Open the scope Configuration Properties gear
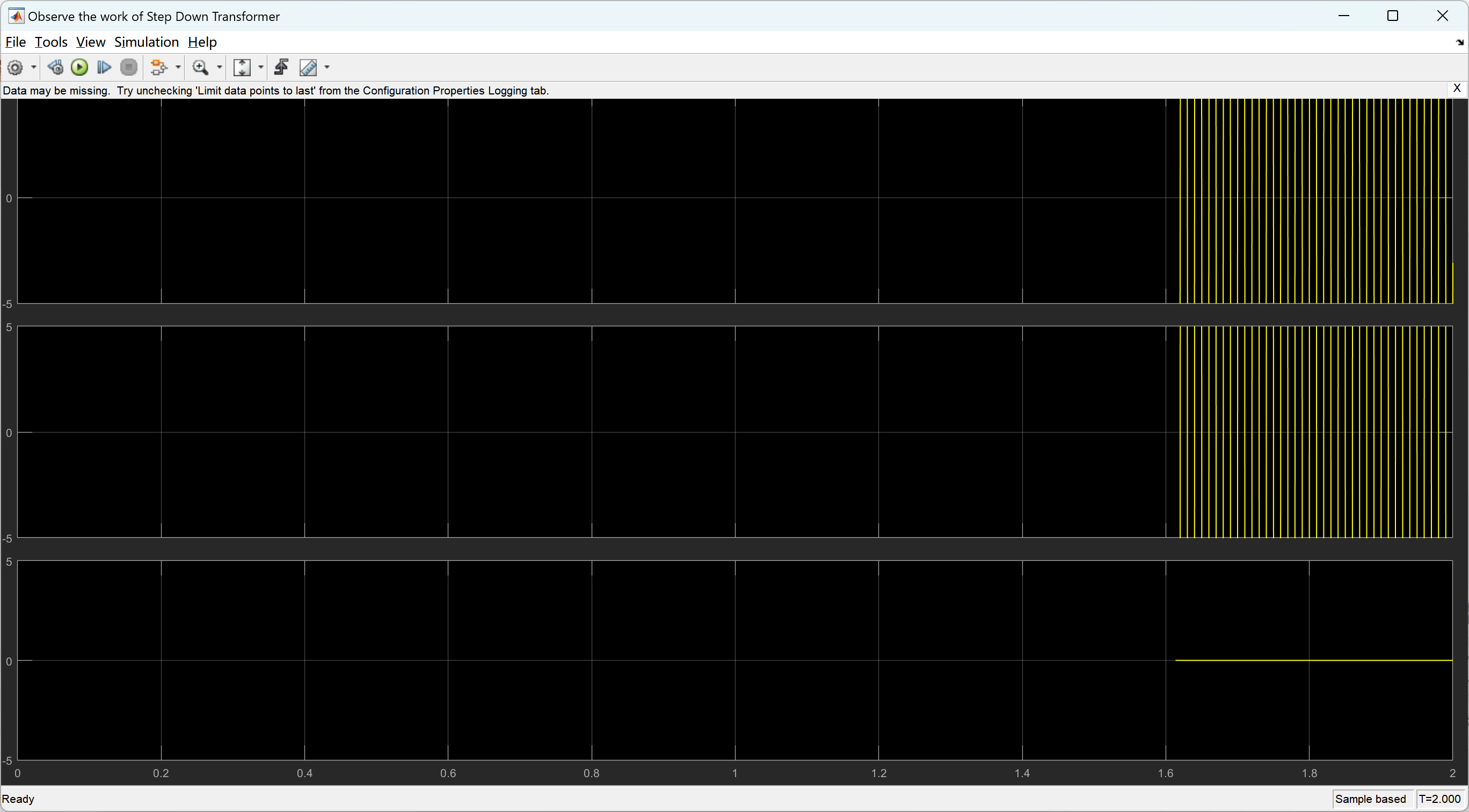The image size is (1469, 812). (x=16, y=68)
